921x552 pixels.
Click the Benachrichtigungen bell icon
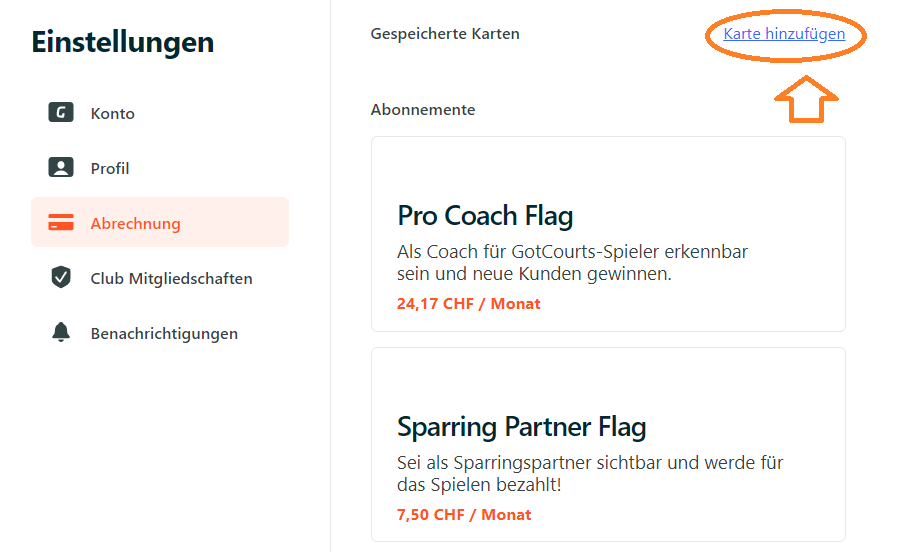coord(61,332)
